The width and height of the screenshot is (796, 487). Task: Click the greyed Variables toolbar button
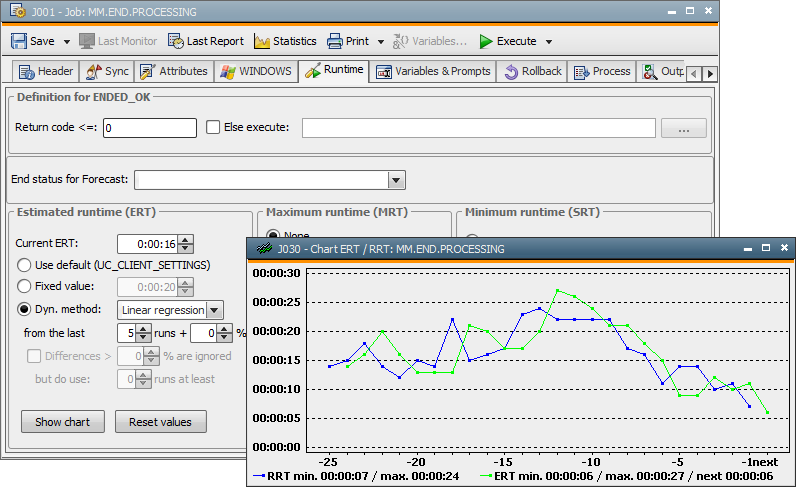click(429, 41)
